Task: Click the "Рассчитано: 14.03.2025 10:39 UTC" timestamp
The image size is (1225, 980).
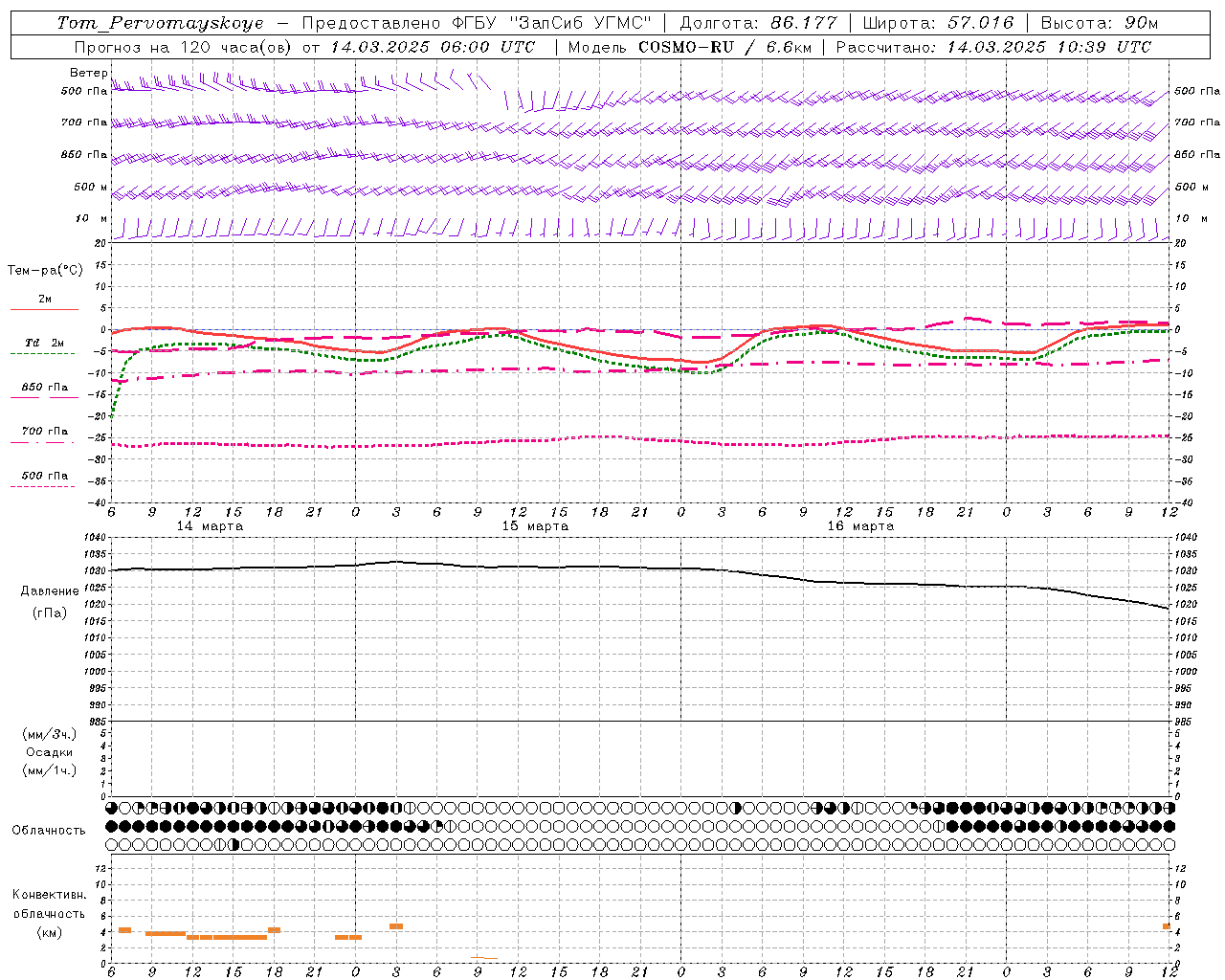Action: tap(993, 47)
